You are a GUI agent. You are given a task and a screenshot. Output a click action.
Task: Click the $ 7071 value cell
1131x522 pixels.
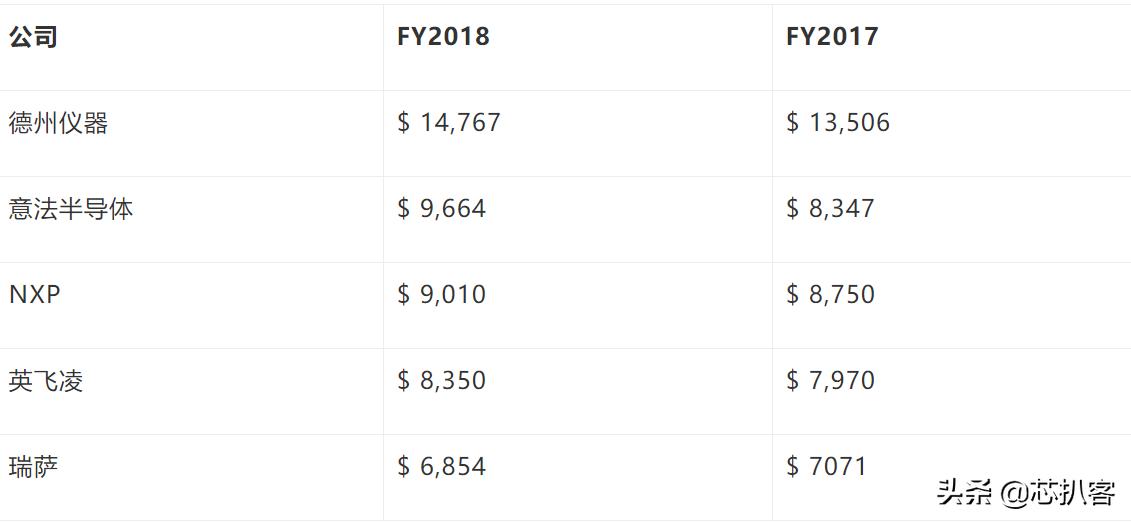826,467
